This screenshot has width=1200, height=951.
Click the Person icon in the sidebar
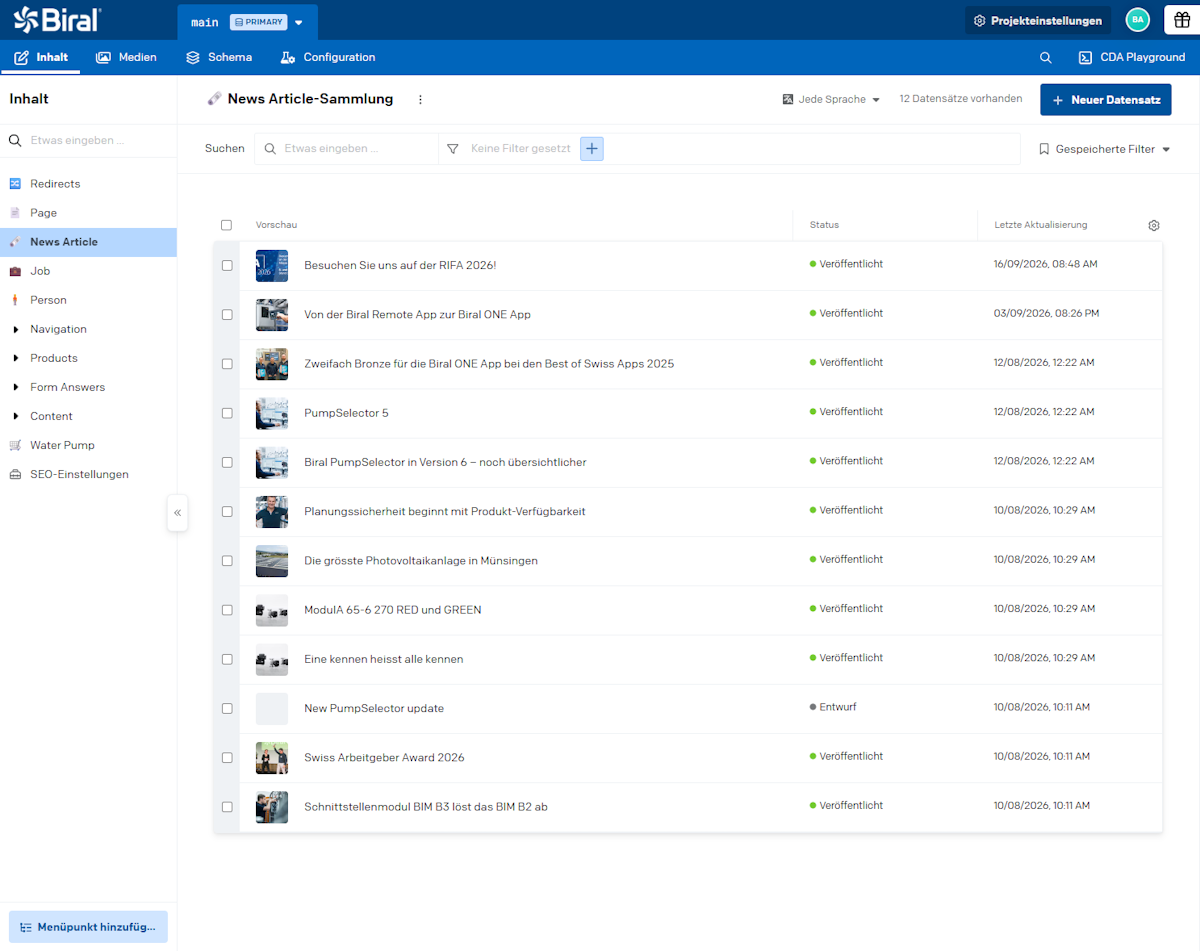[x=15, y=300]
